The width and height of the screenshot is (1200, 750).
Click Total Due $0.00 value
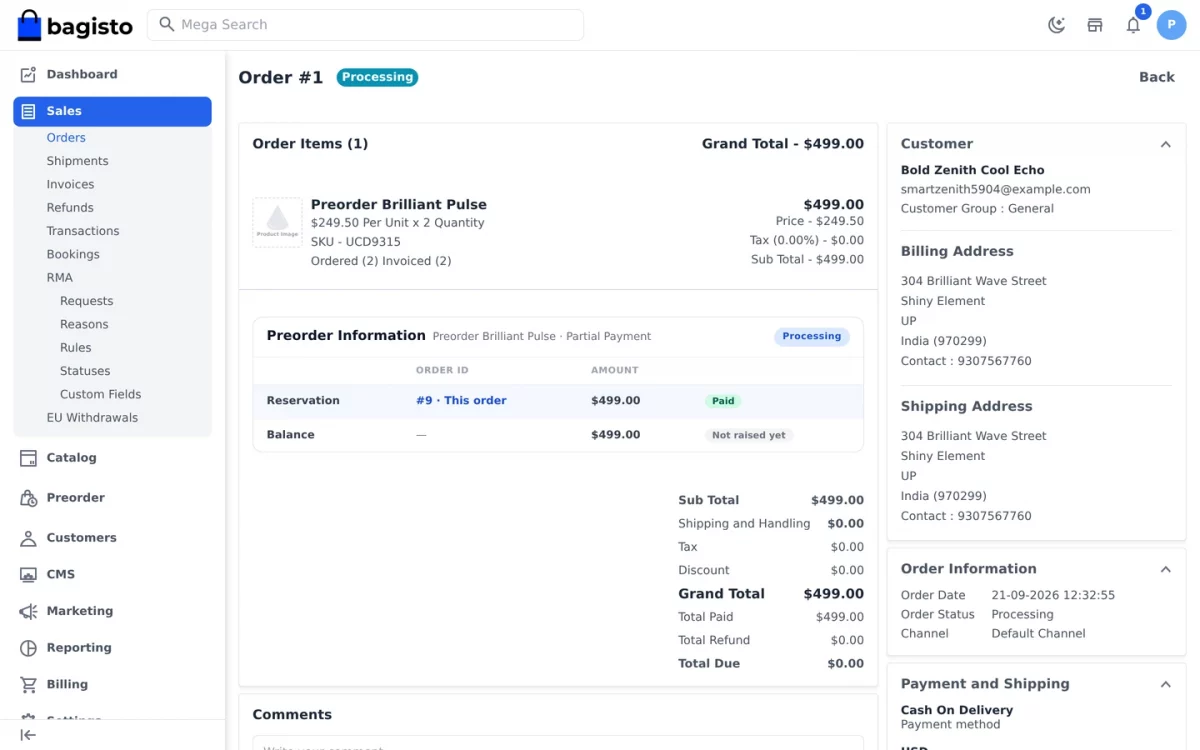[847, 663]
